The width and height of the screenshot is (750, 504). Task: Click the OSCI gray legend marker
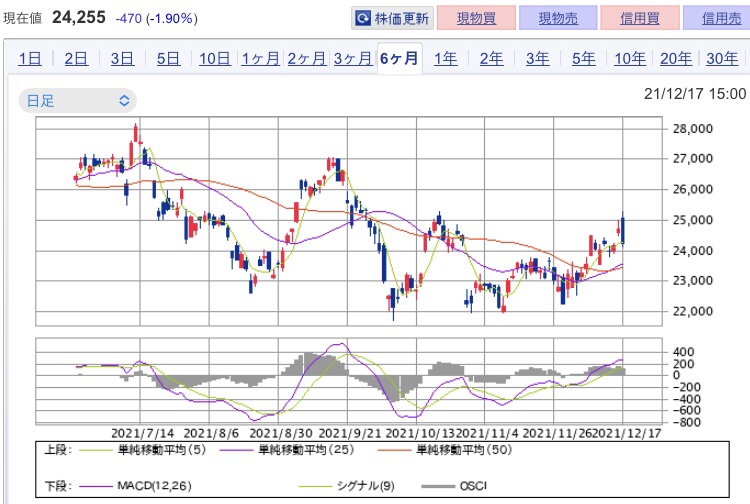coord(438,486)
